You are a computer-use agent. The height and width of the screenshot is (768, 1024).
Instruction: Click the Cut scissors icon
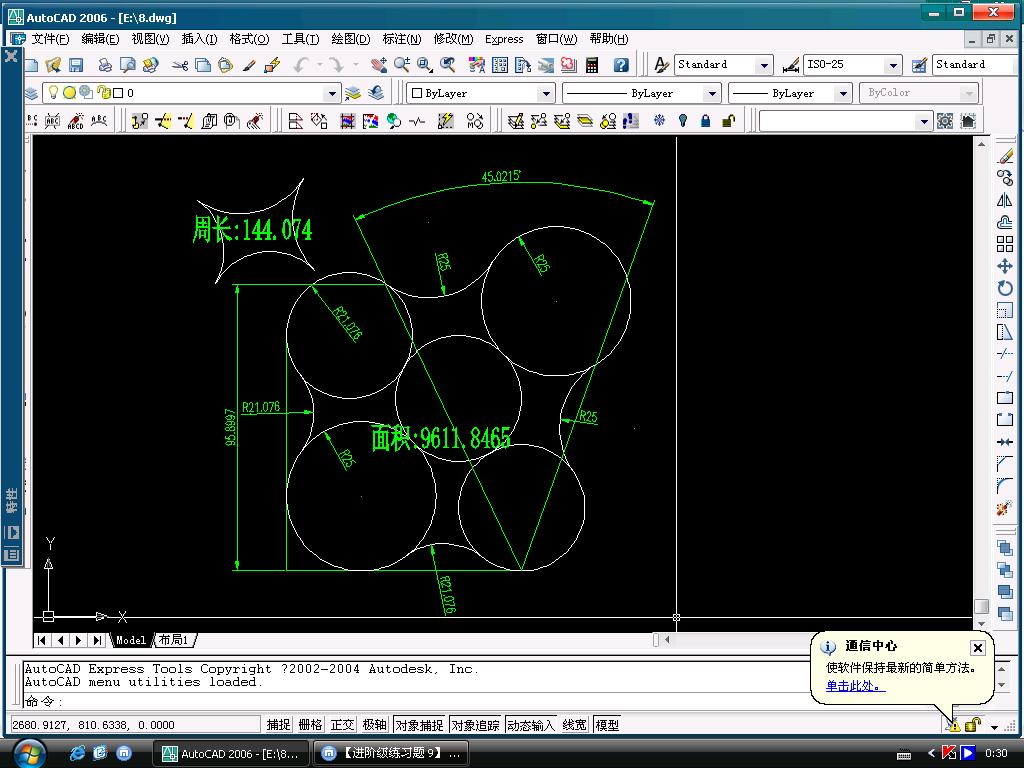(180, 65)
